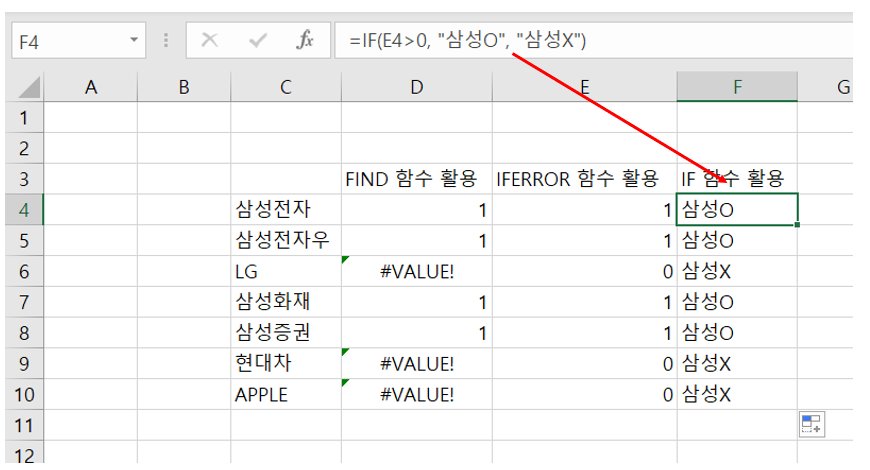
Task: Click the Cancel (X) formula bar icon
Action: (209, 40)
